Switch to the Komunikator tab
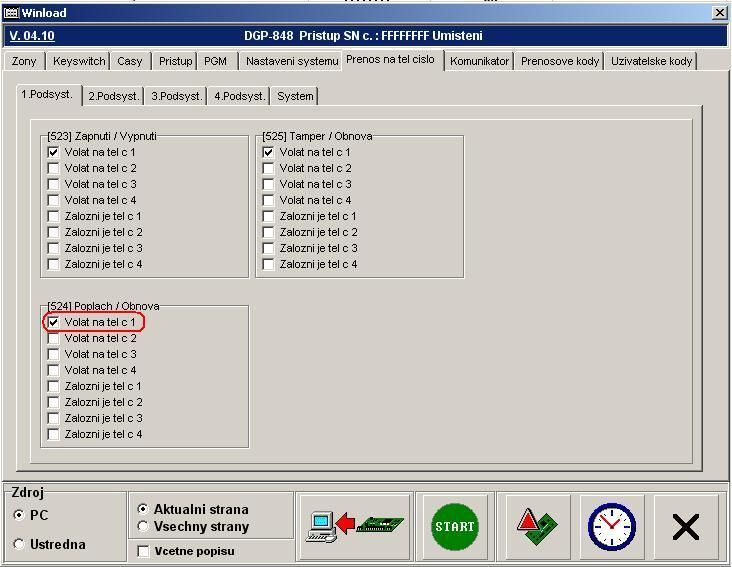Viewport: 732px width, 567px height. click(480, 61)
